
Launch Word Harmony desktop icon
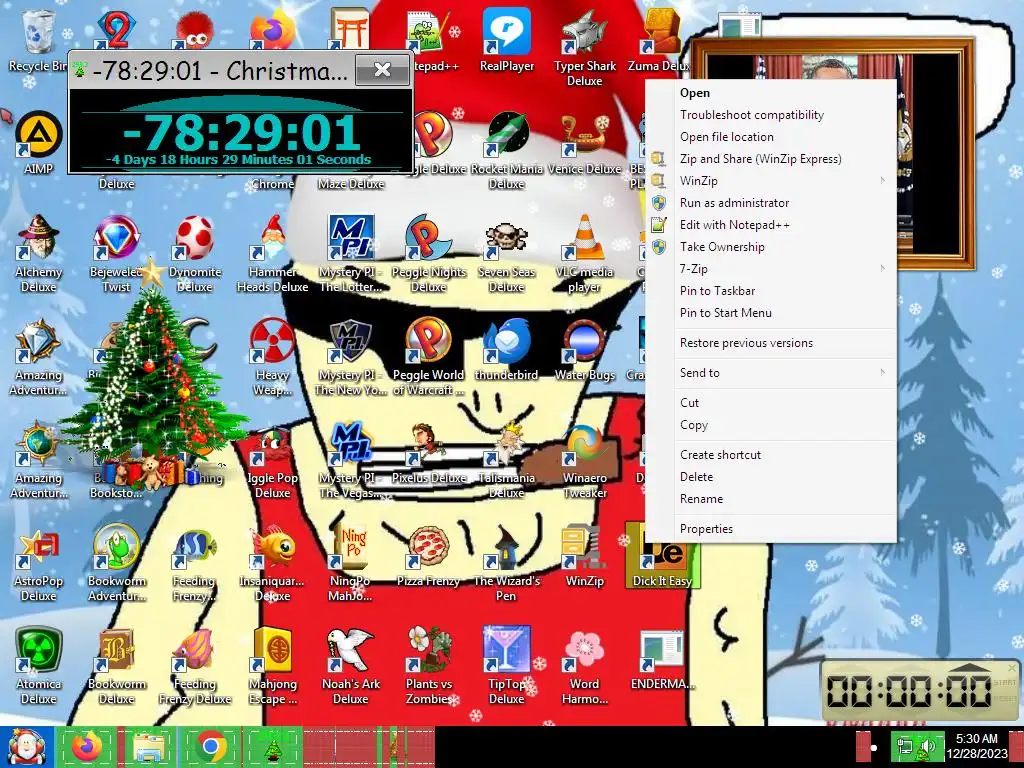pyautogui.click(x=584, y=666)
